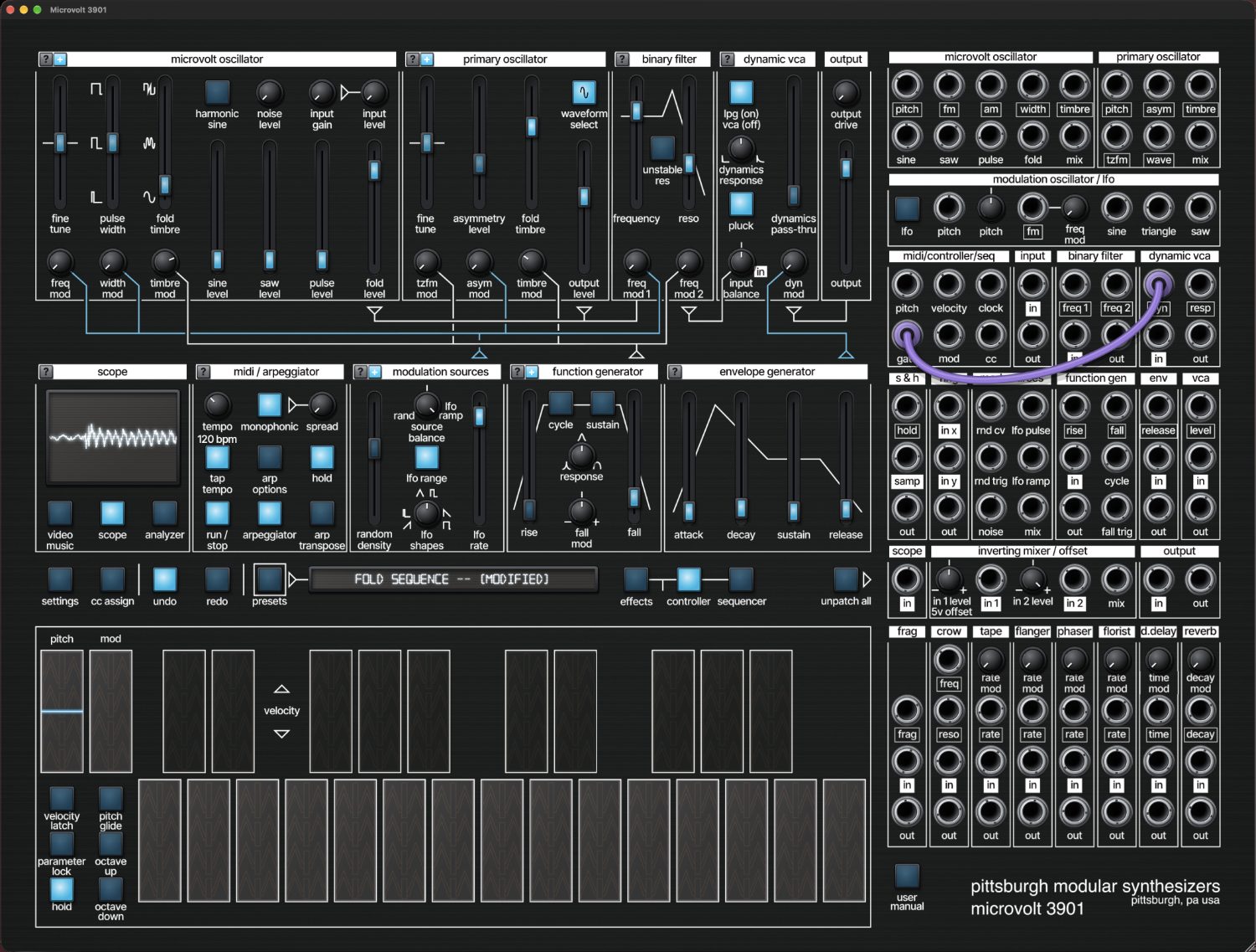Open the presets selector button
Image resolution: width=1256 pixels, height=952 pixels.
click(269, 579)
